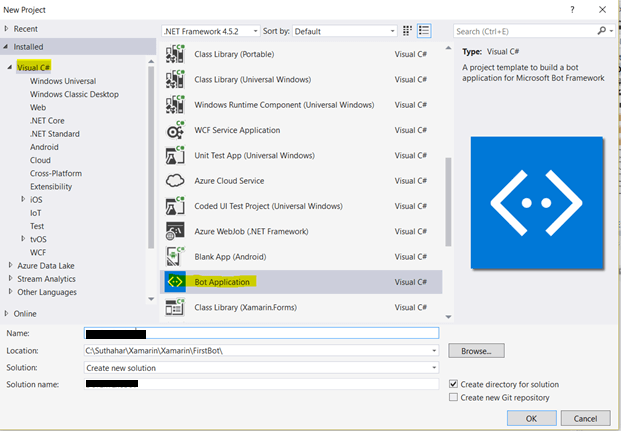This screenshot has width=621, height=432.
Task: Select the Test category
Action: point(37,226)
